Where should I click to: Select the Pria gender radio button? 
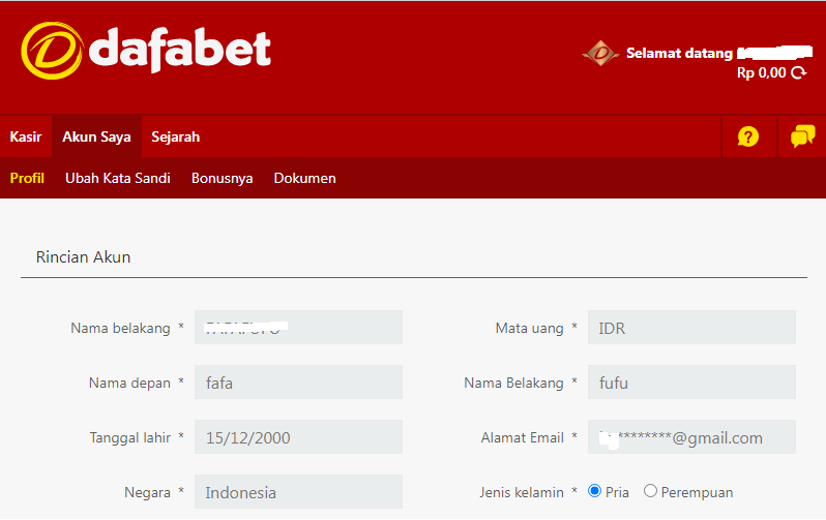[594, 491]
